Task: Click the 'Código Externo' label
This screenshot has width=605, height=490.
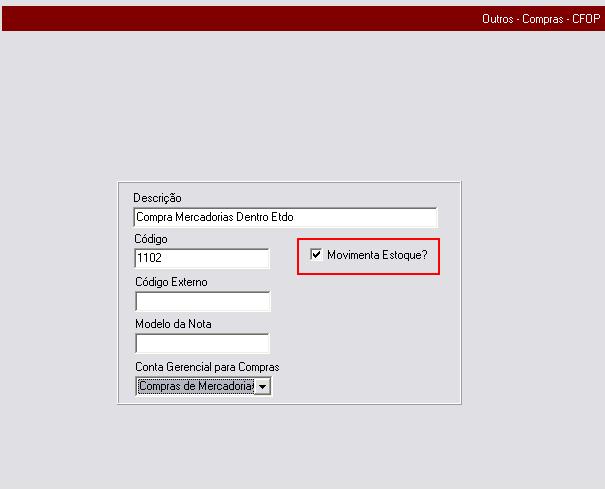Action: click(171, 282)
